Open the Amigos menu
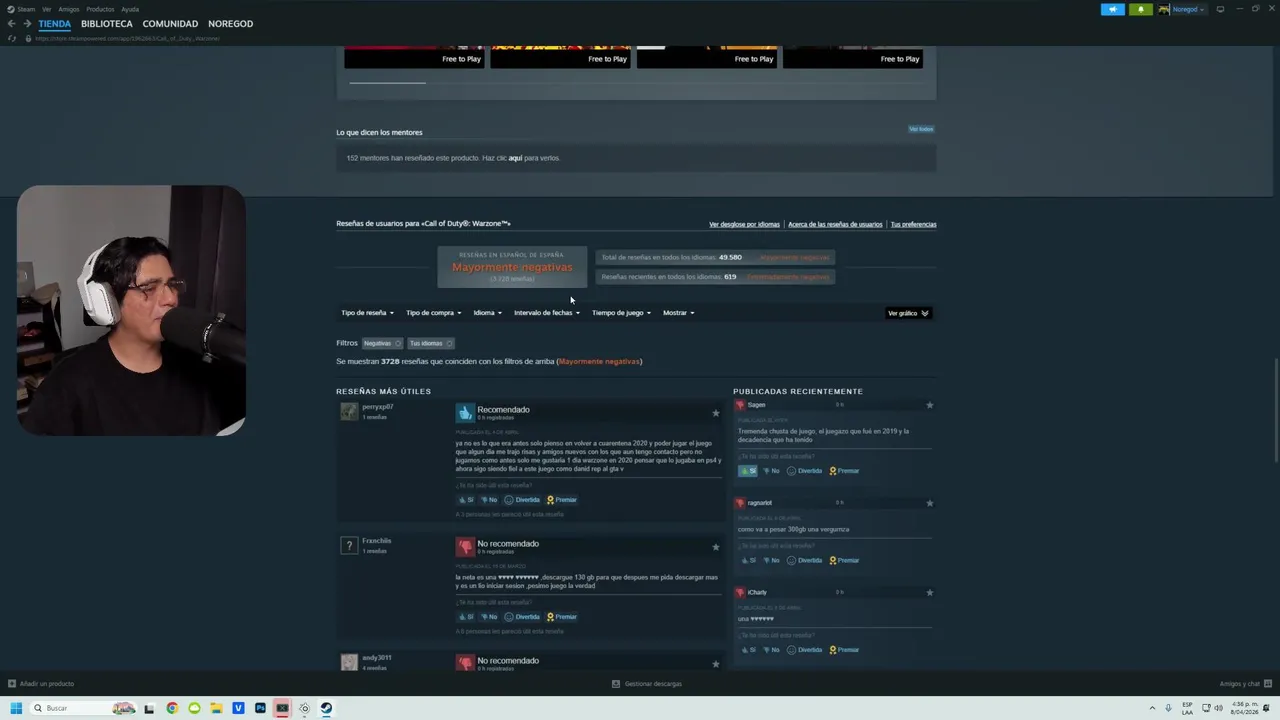The width and height of the screenshot is (1280, 720). (68, 9)
